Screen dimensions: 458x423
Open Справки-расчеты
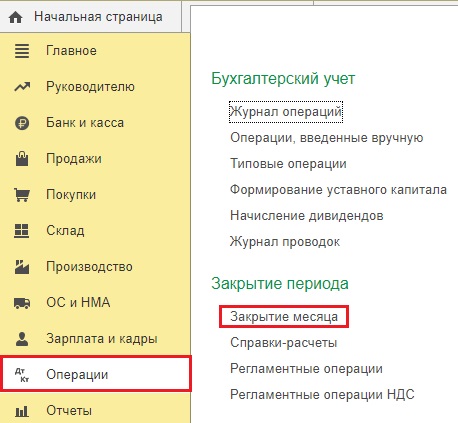coord(284,342)
